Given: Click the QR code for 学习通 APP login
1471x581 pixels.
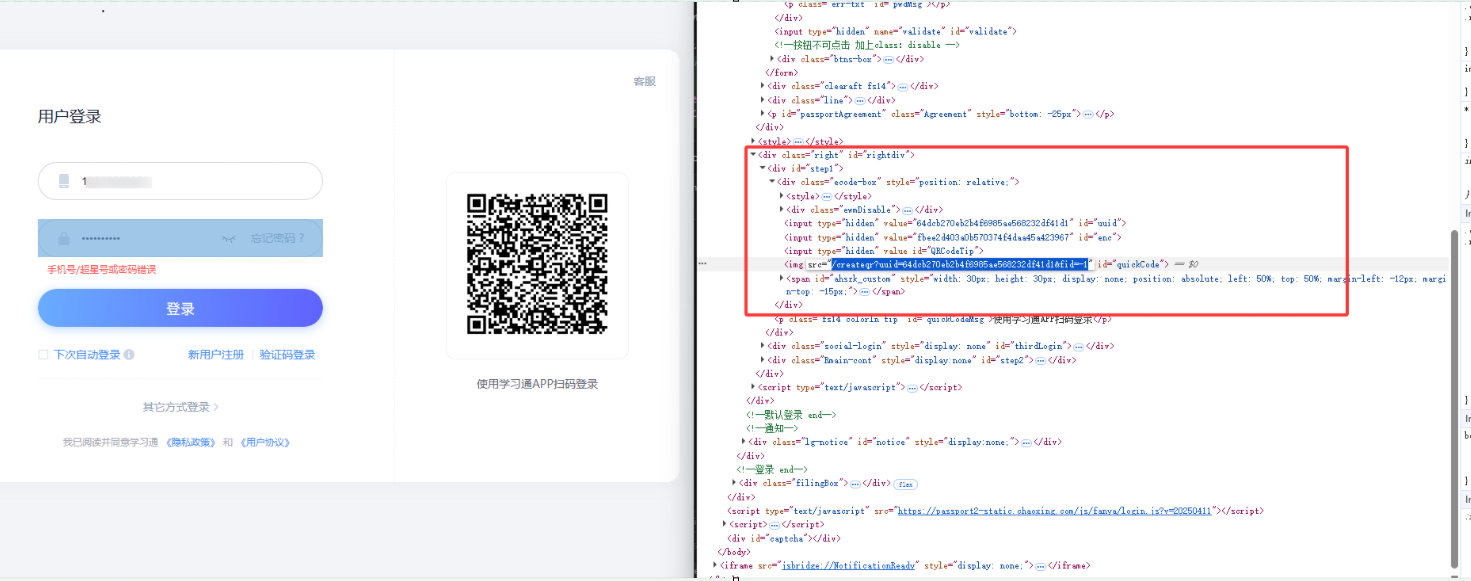Looking at the screenshot, I should click(x=537, y=263).
